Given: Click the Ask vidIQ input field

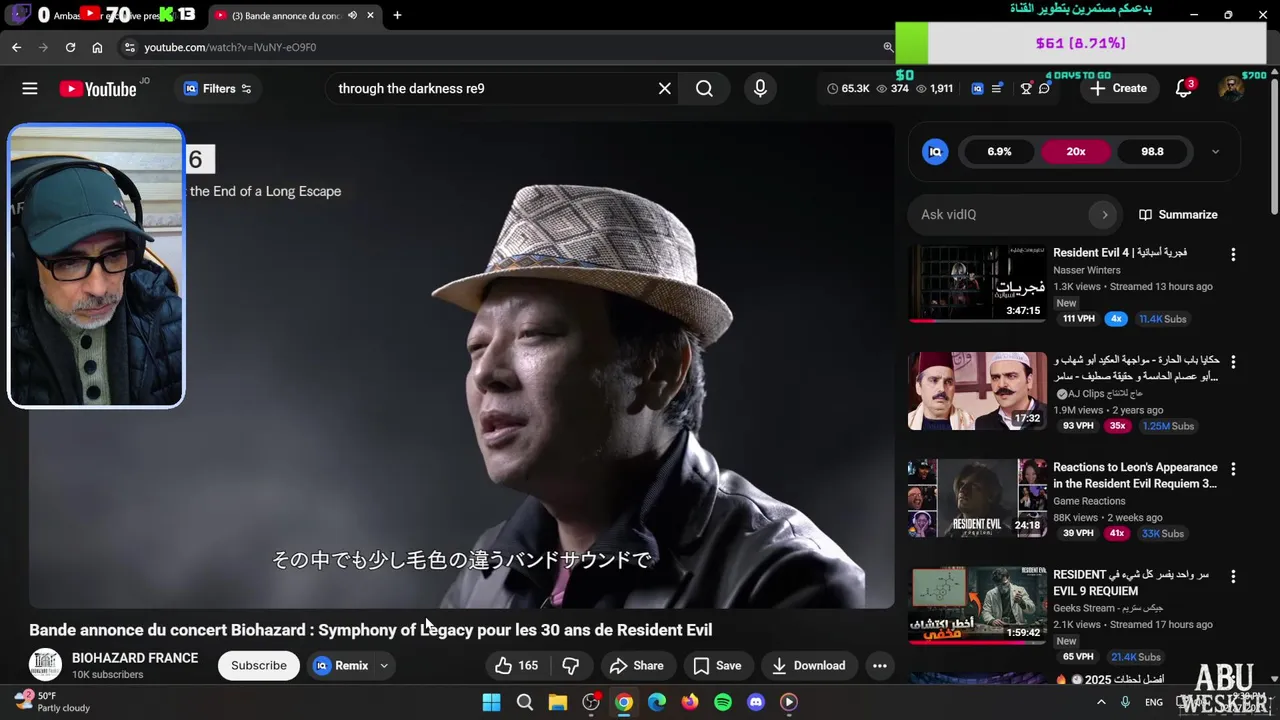Looking at the screenshot, I should [x=1000, y=215].
